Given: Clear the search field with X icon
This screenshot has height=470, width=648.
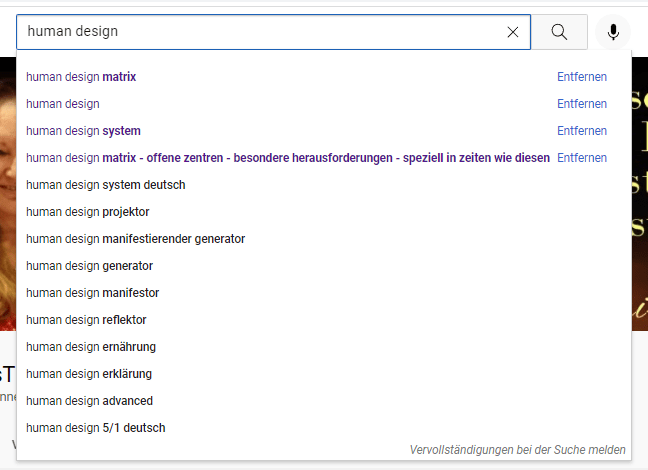Looking at the screenshot, I should [513, 32].
